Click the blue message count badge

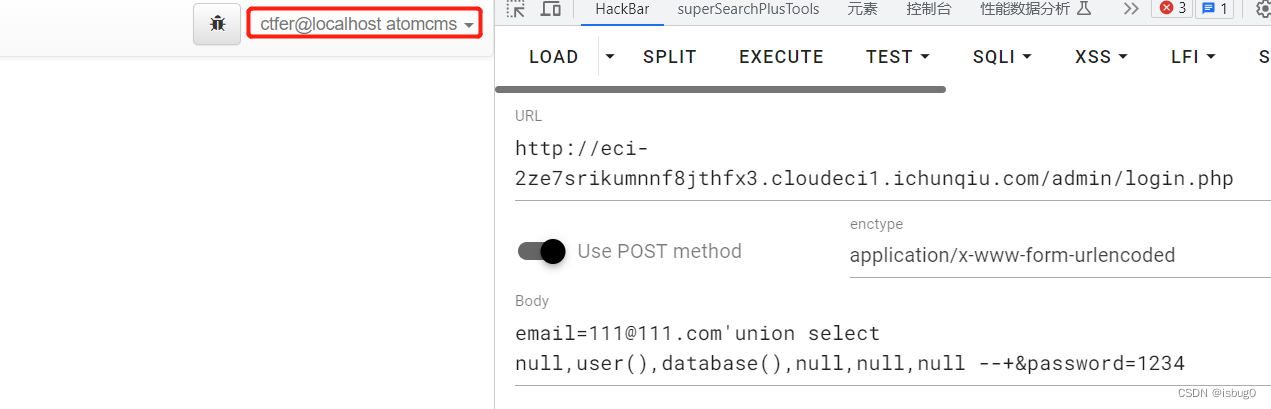tap(1214, 9)
